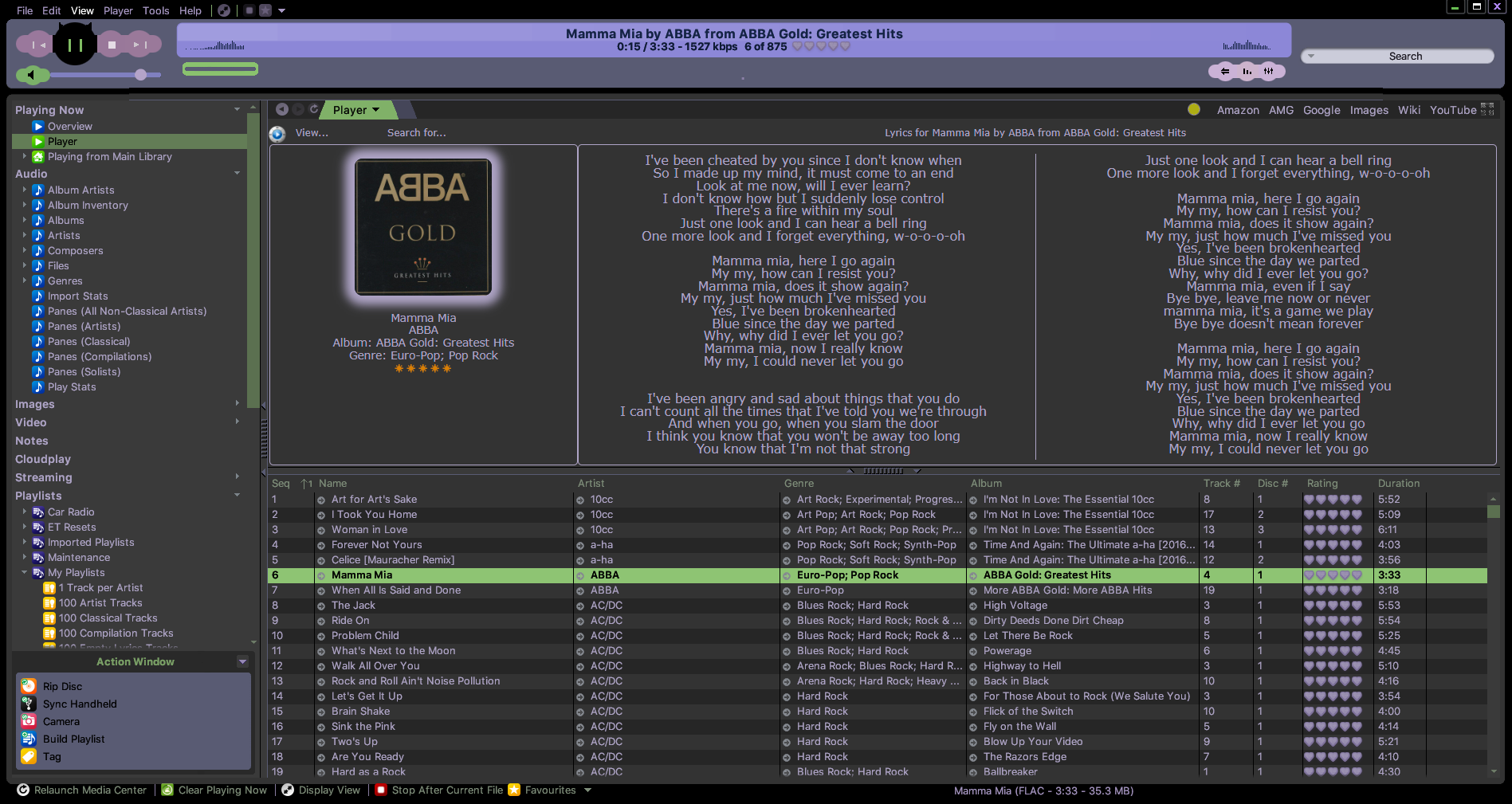1512x804 pixels.
Task: Set the star rating under album art
Action: coord(422,368)
